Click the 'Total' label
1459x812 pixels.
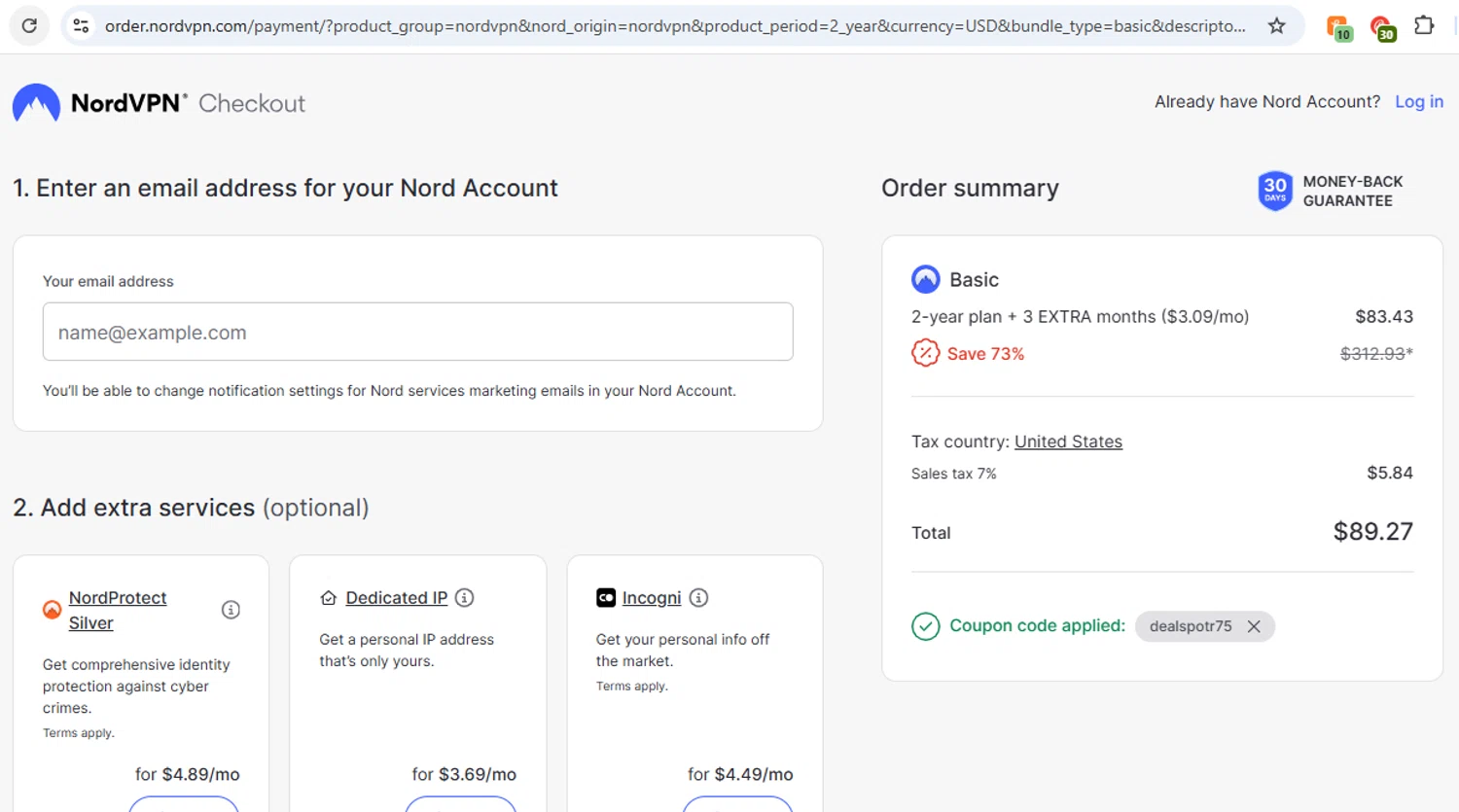931,533
